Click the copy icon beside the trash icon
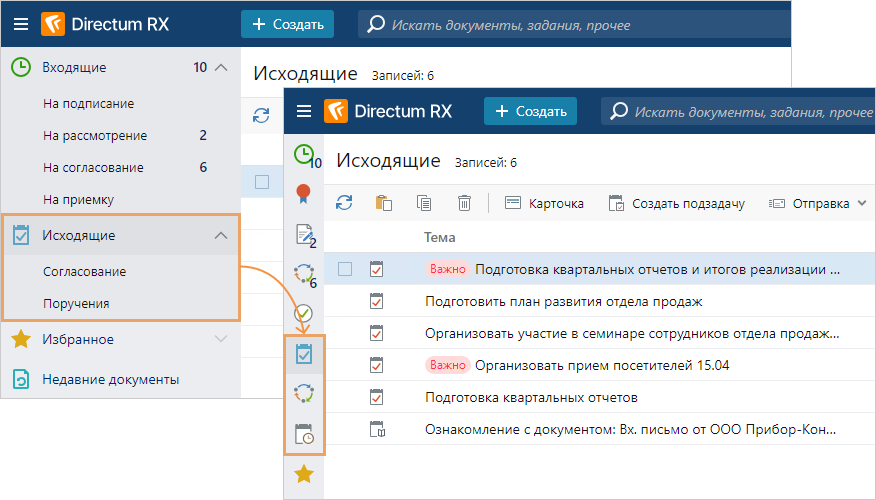 pyautogui.click(x=424, y=203)
